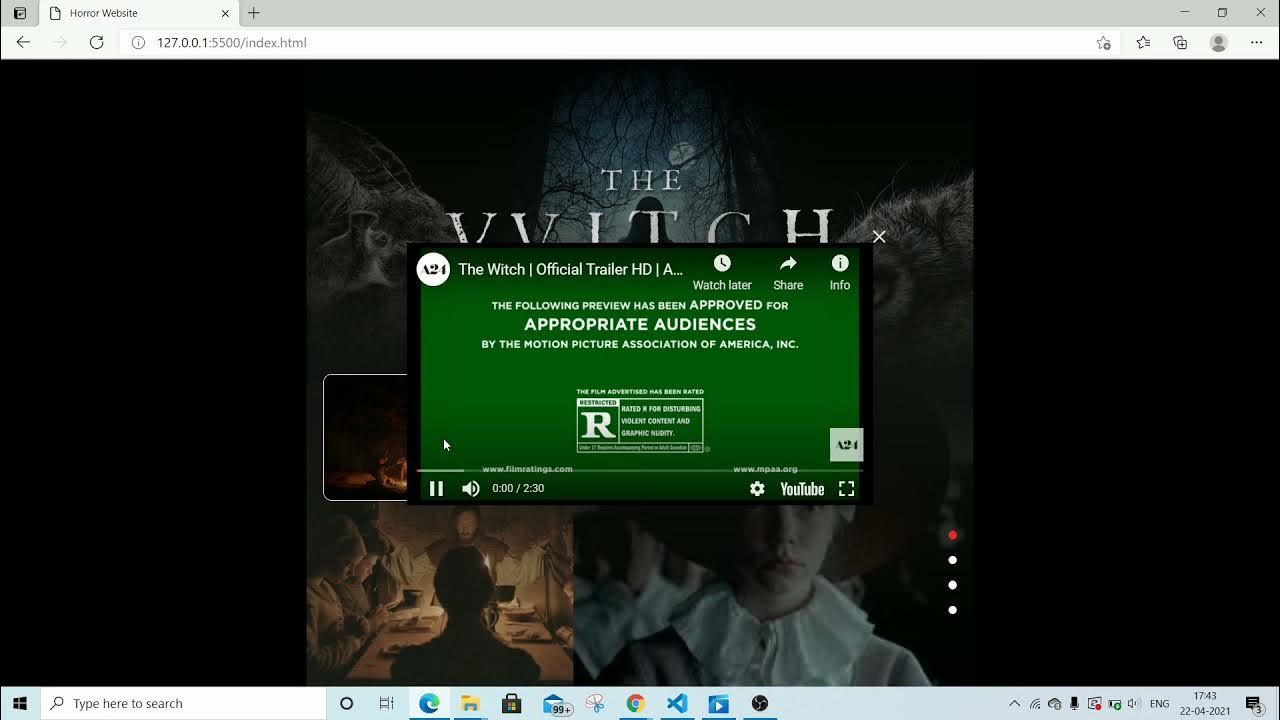Image resolution: width=1280 pixels, height=720 pixels.
Task: Add this page to favorites star
Action: click(1103, 42)
